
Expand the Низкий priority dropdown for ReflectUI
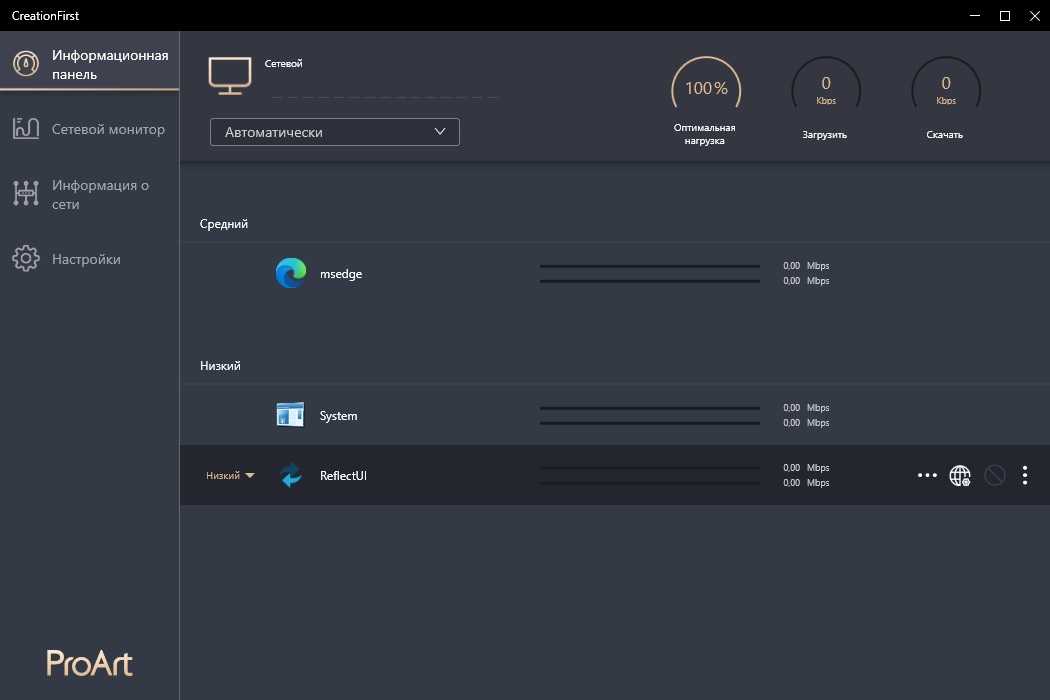tap(230, 476)
